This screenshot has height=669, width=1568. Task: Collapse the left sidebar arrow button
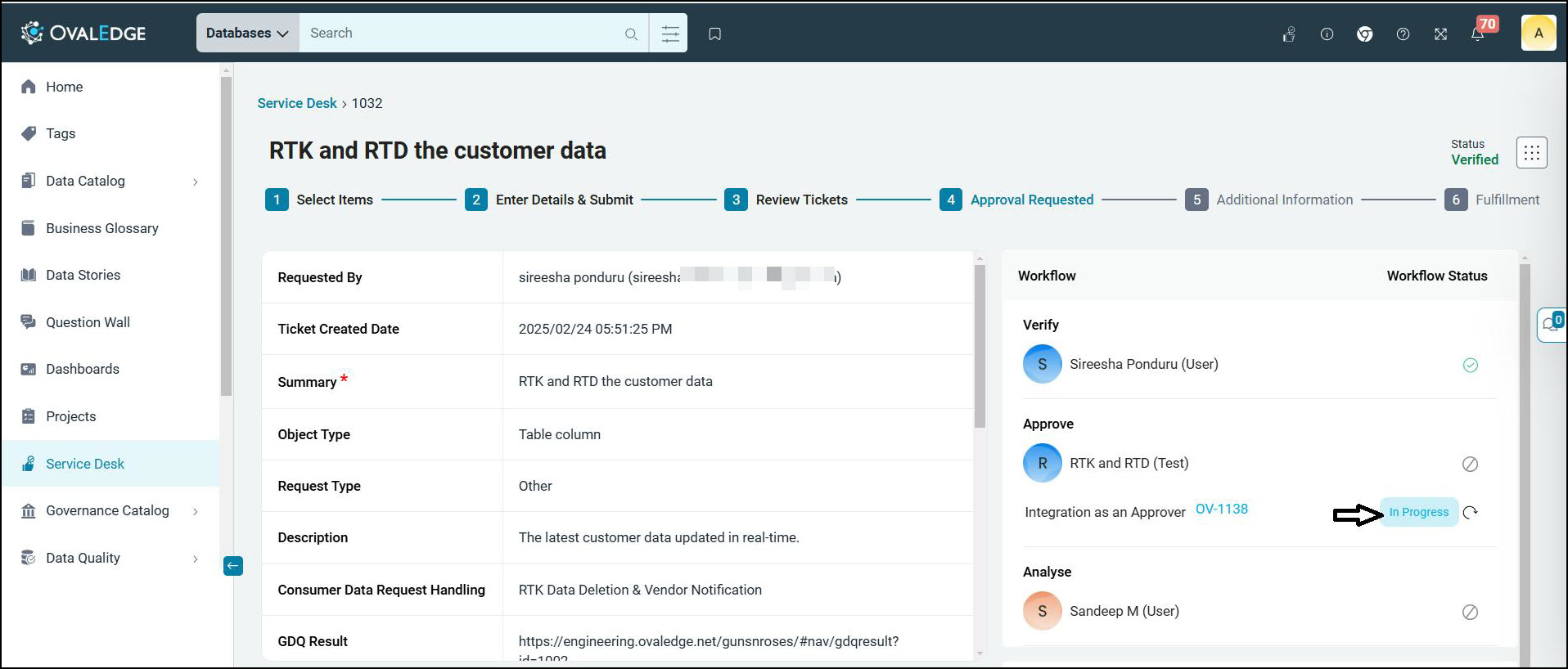tap(233, 566)
